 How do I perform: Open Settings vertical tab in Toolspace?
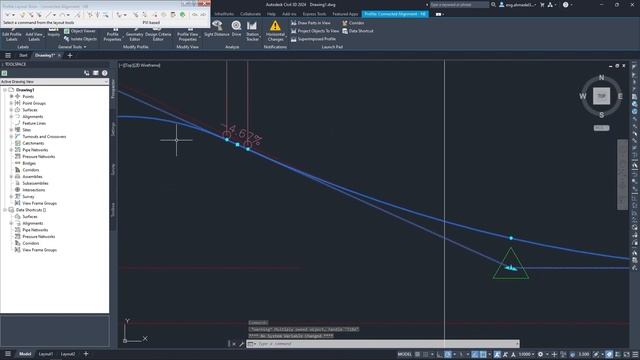tap(113, 129)
